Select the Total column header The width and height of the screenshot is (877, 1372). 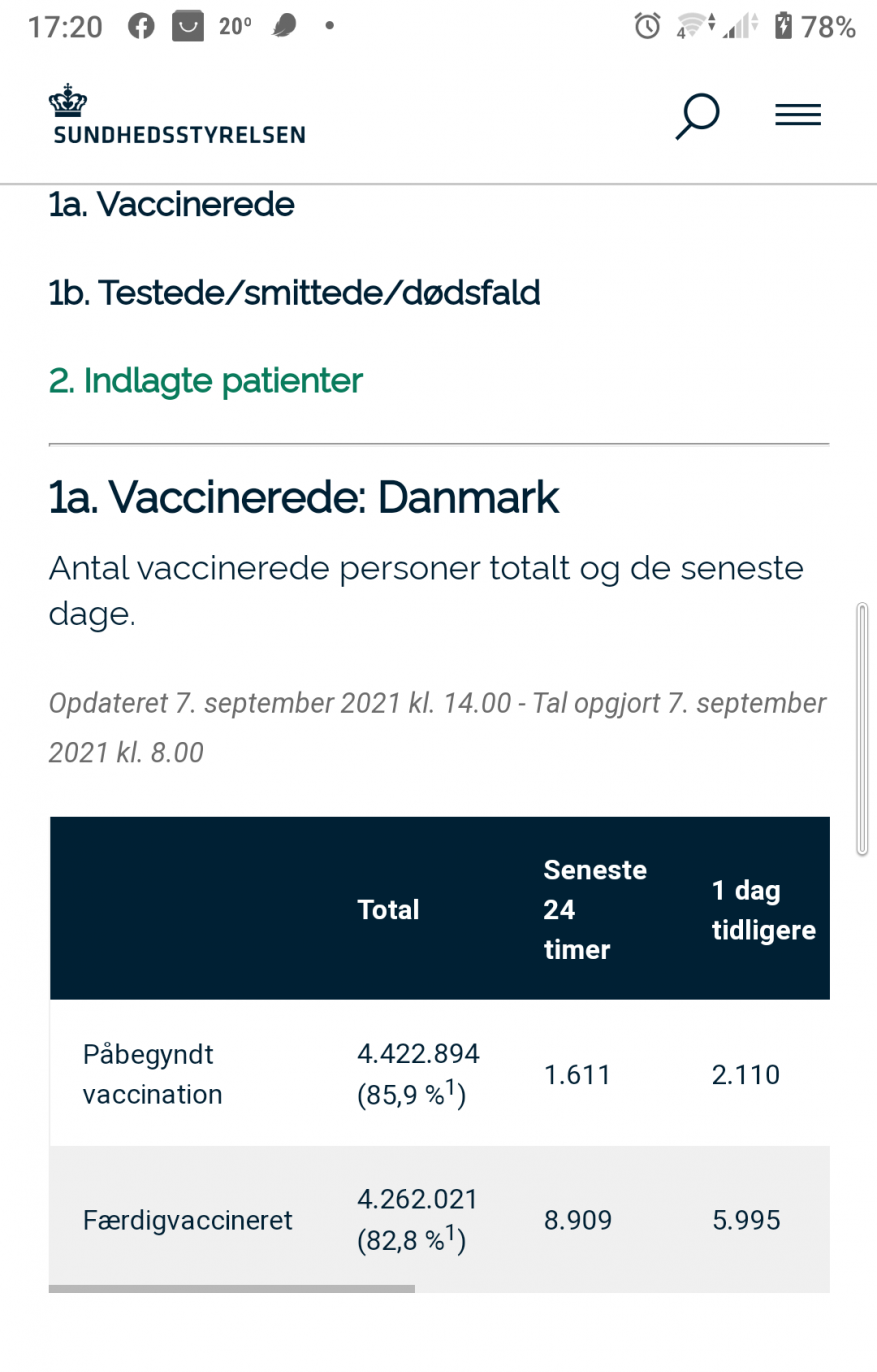pos(388,910)
